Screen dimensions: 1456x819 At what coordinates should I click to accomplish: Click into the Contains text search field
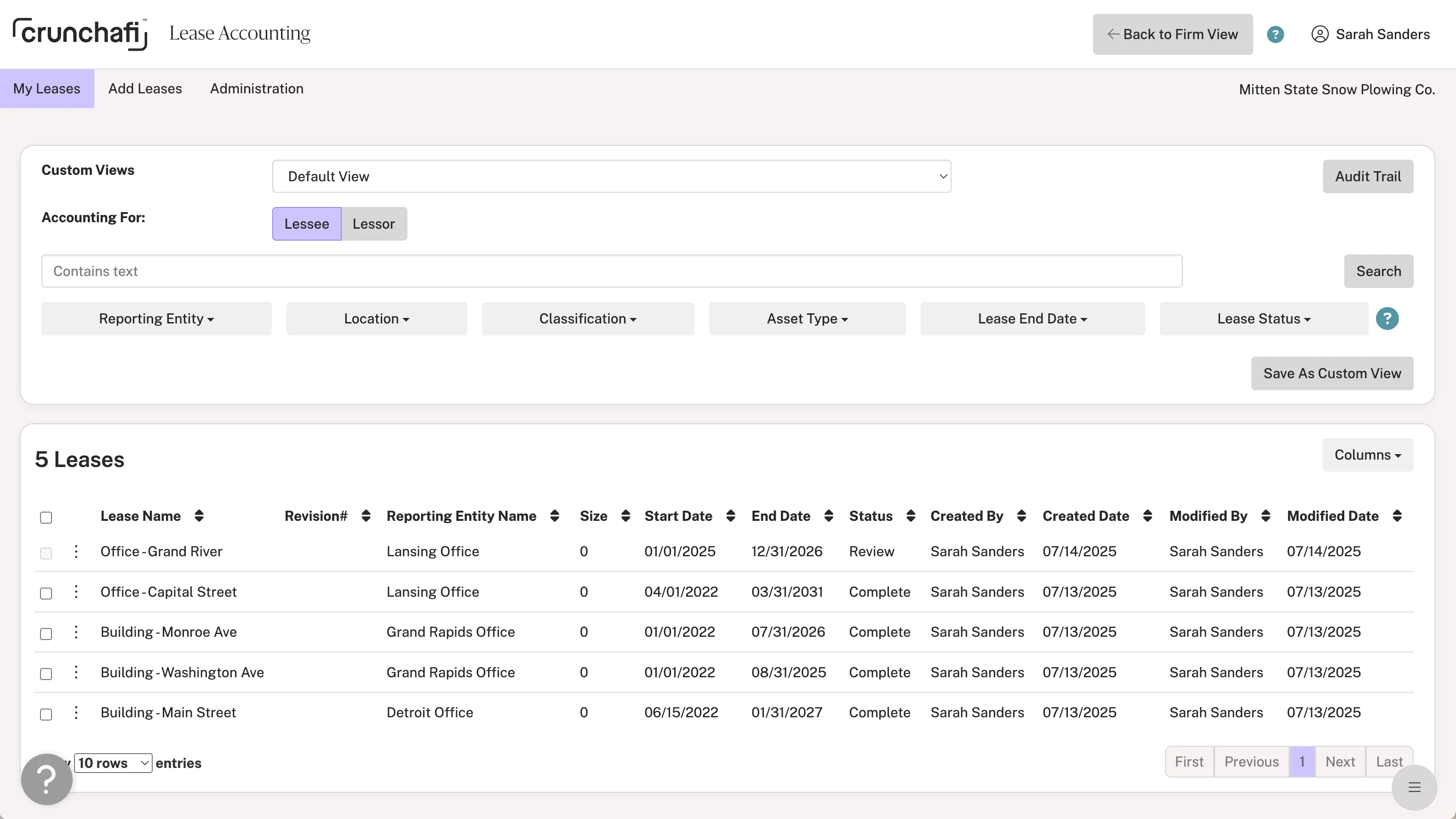tap(611, 271)
